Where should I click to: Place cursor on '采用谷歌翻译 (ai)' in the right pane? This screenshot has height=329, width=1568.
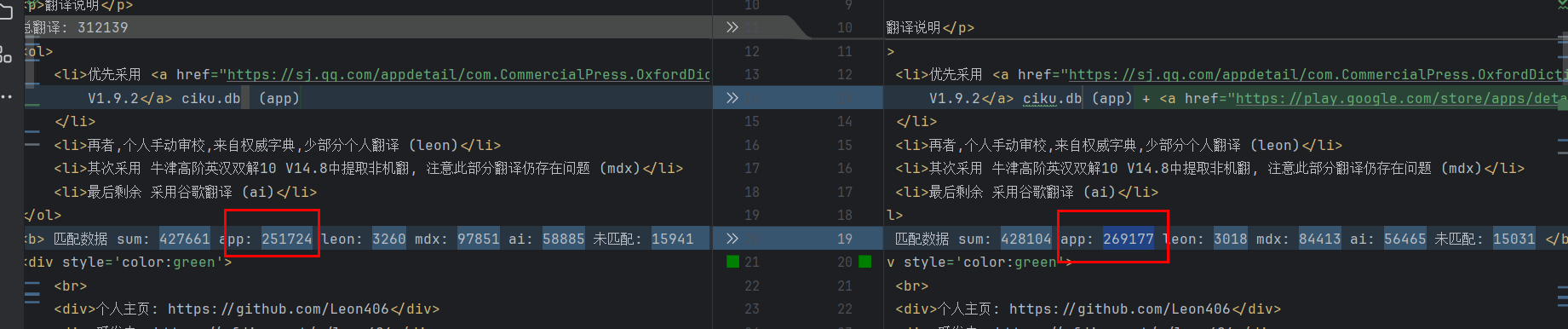[x=1054, y=193]
